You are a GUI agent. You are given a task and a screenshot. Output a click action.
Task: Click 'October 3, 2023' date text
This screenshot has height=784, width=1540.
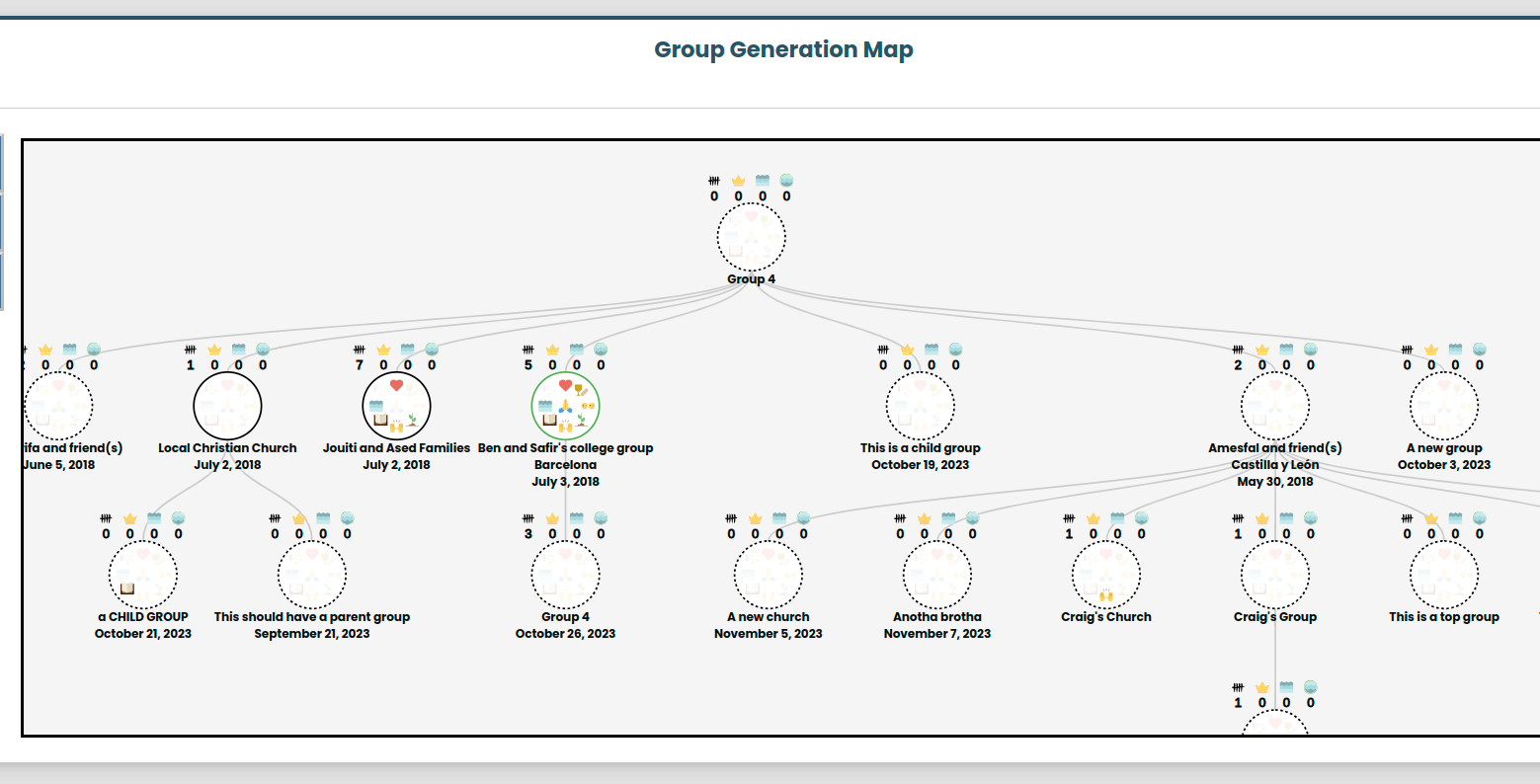pos(1443,465)
